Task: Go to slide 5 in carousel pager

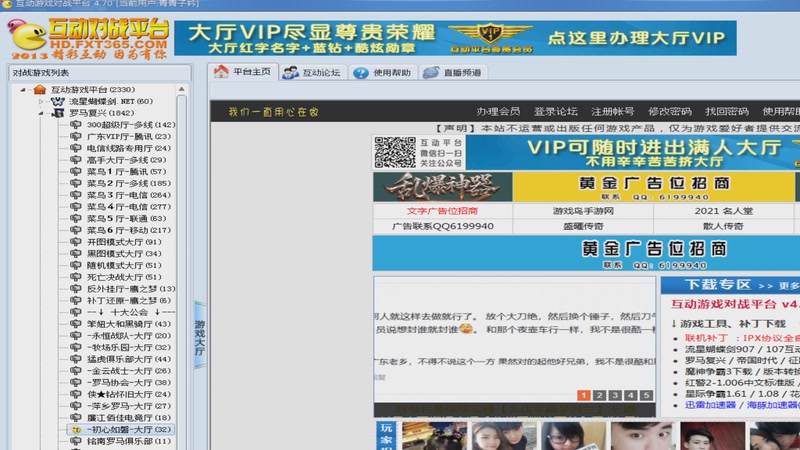Action: pyautogui.click(x=646, y=395)
